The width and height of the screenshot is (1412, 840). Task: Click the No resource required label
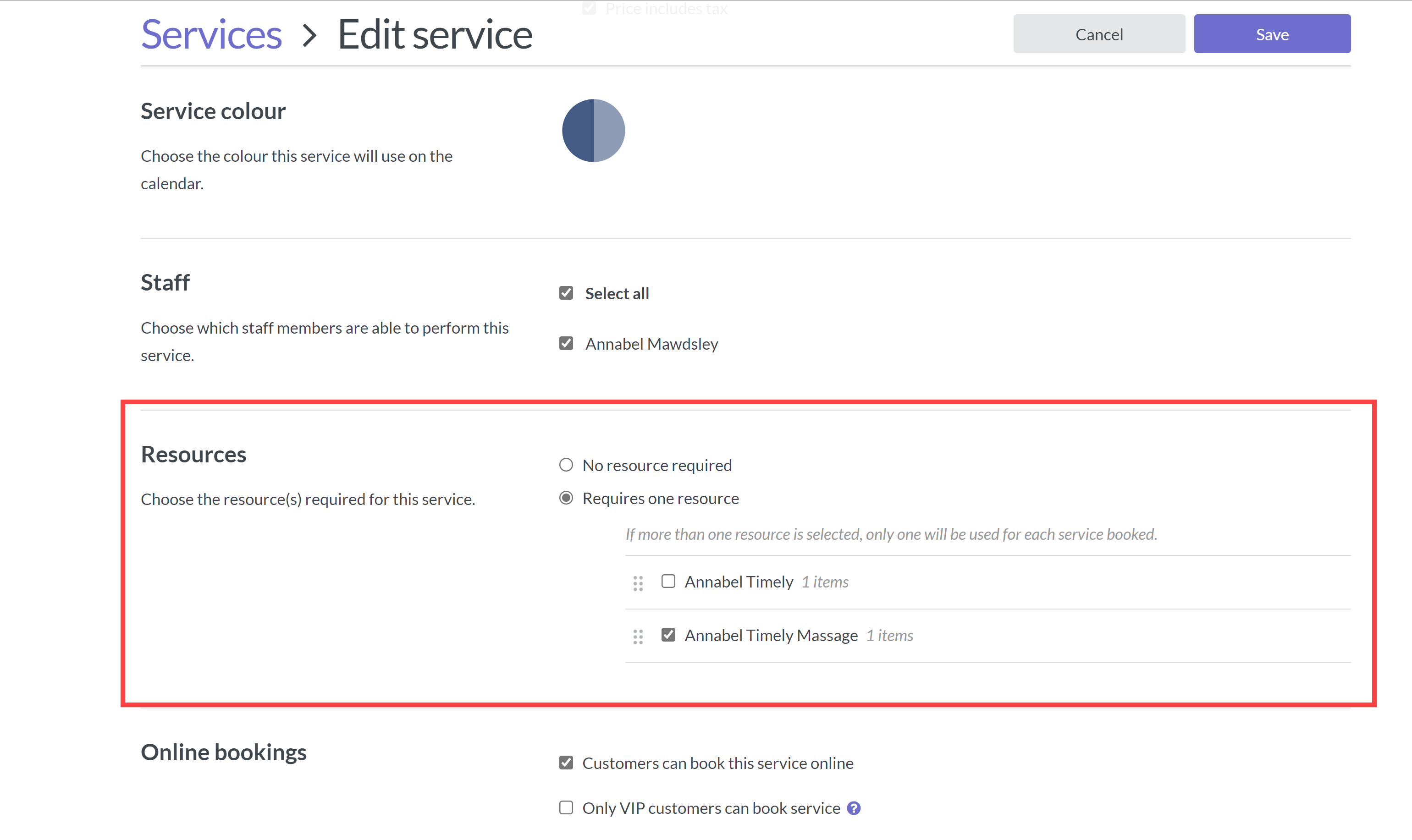tap(657, 465)
